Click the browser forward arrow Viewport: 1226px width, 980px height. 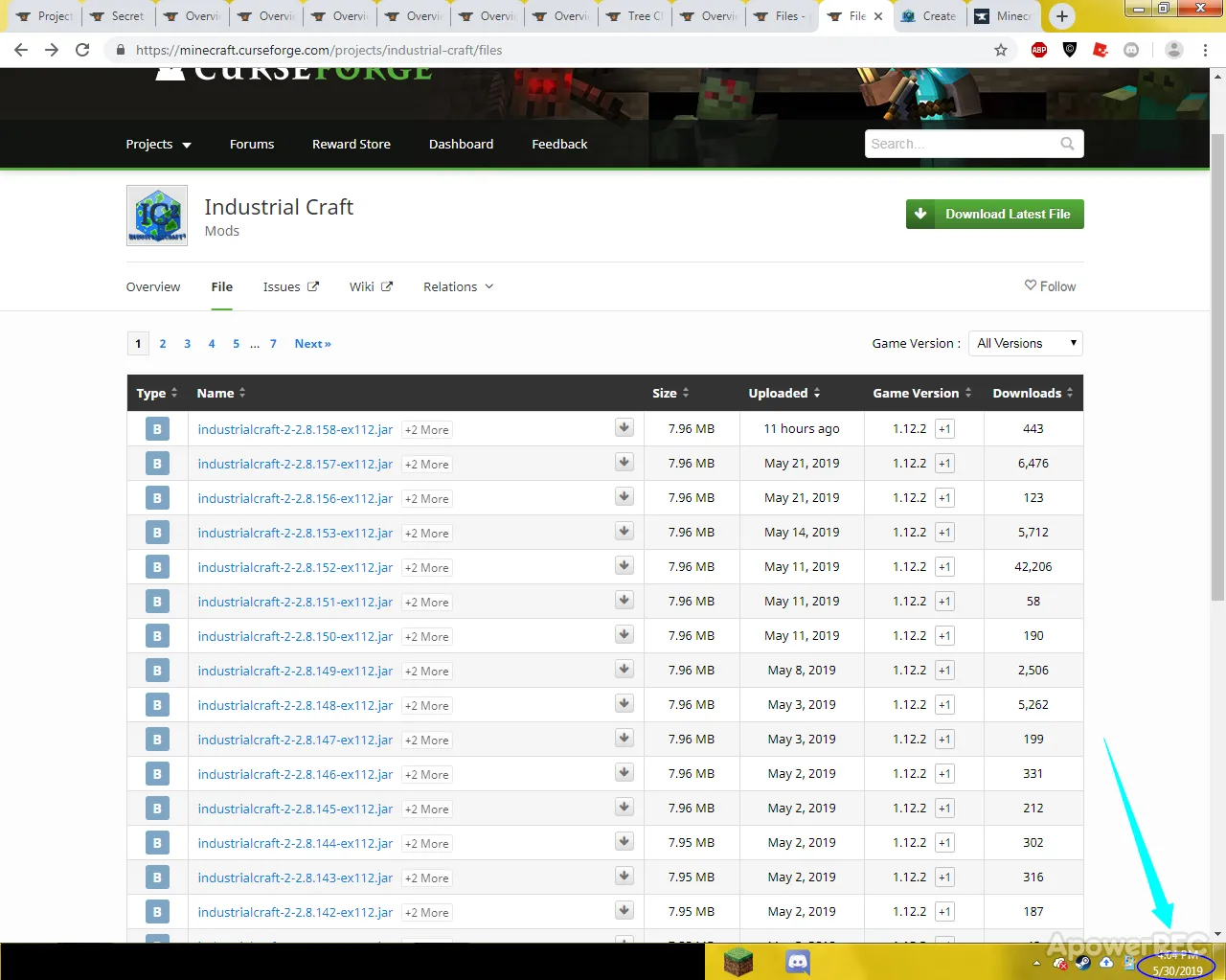52,50
